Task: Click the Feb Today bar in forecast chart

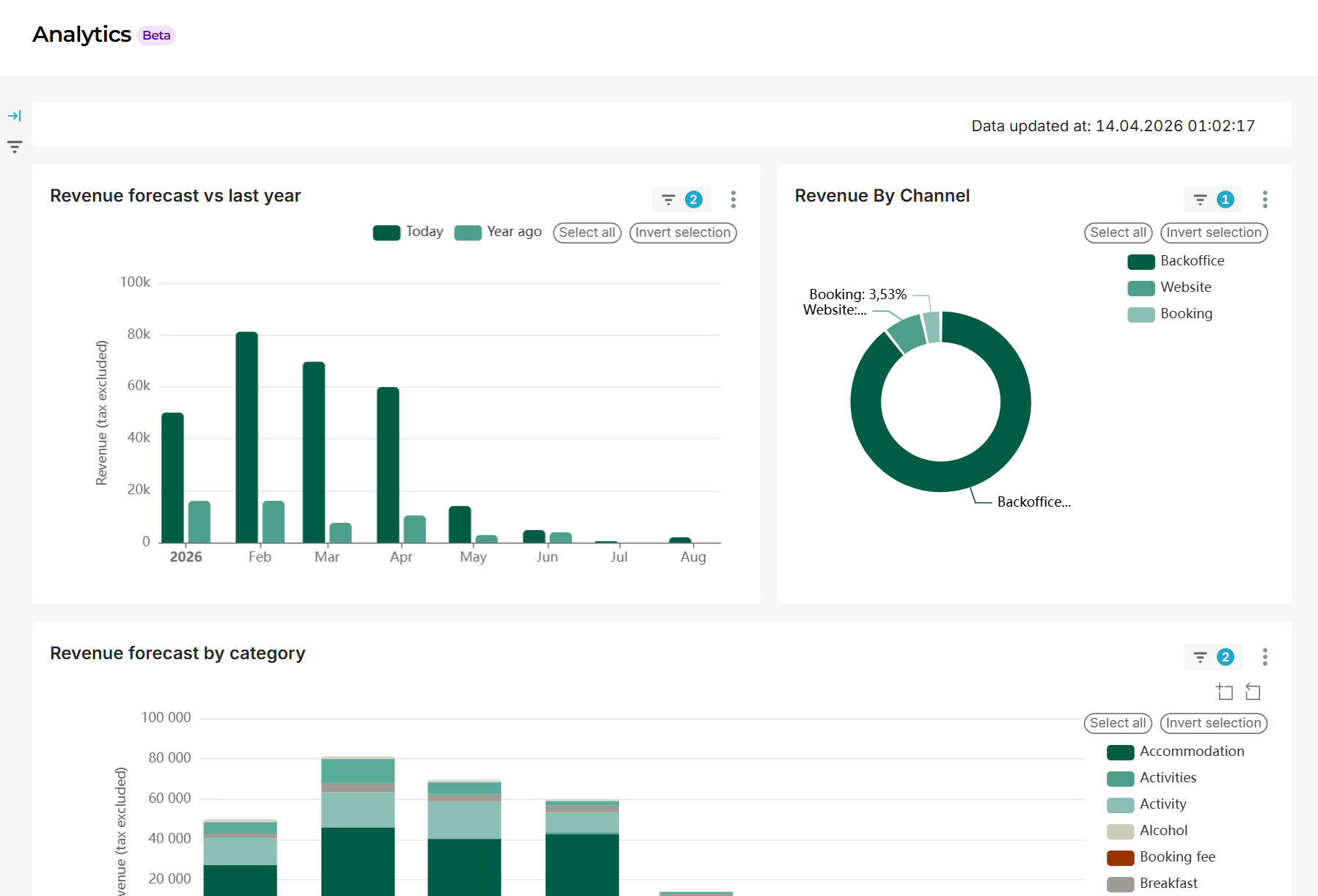Action: tap(246, 437)
